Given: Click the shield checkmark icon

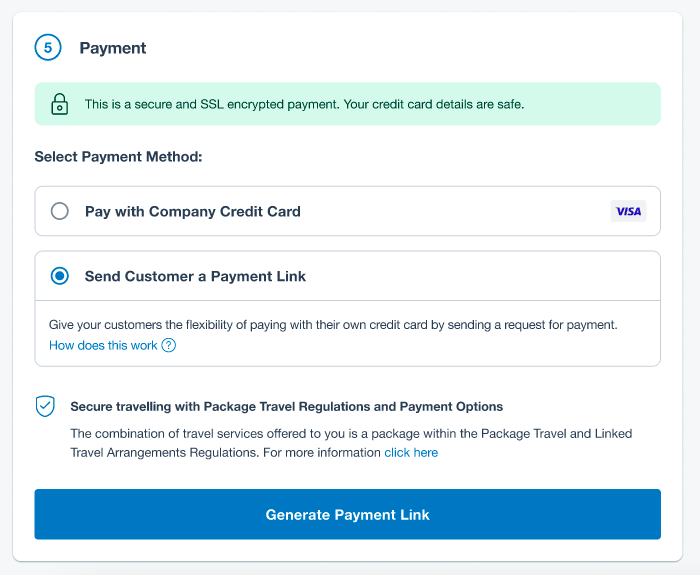Looking at the screenshot, I should pos(45,406).
